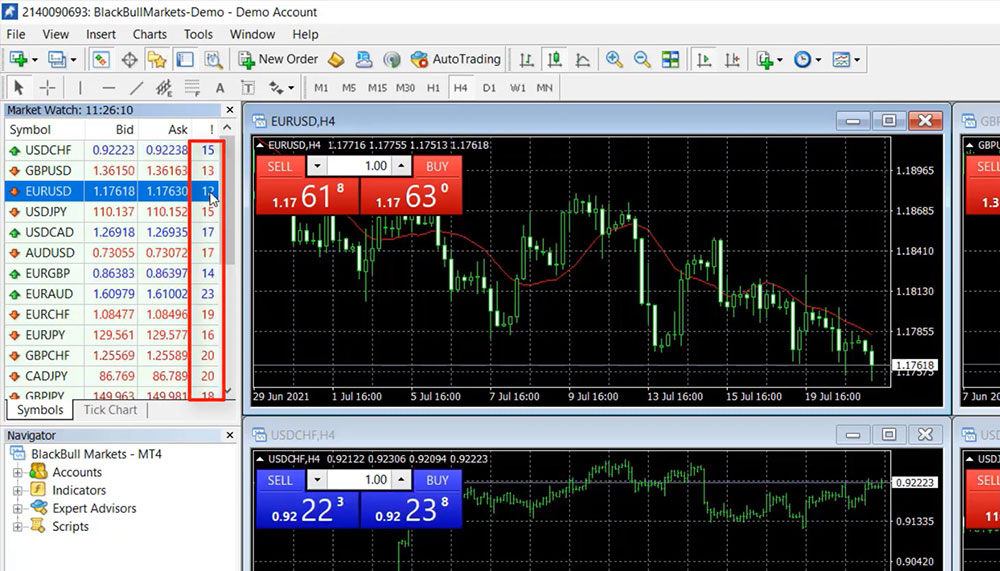Switch to M1 timeframe
1000x571 pixels.
pos(321,87)
